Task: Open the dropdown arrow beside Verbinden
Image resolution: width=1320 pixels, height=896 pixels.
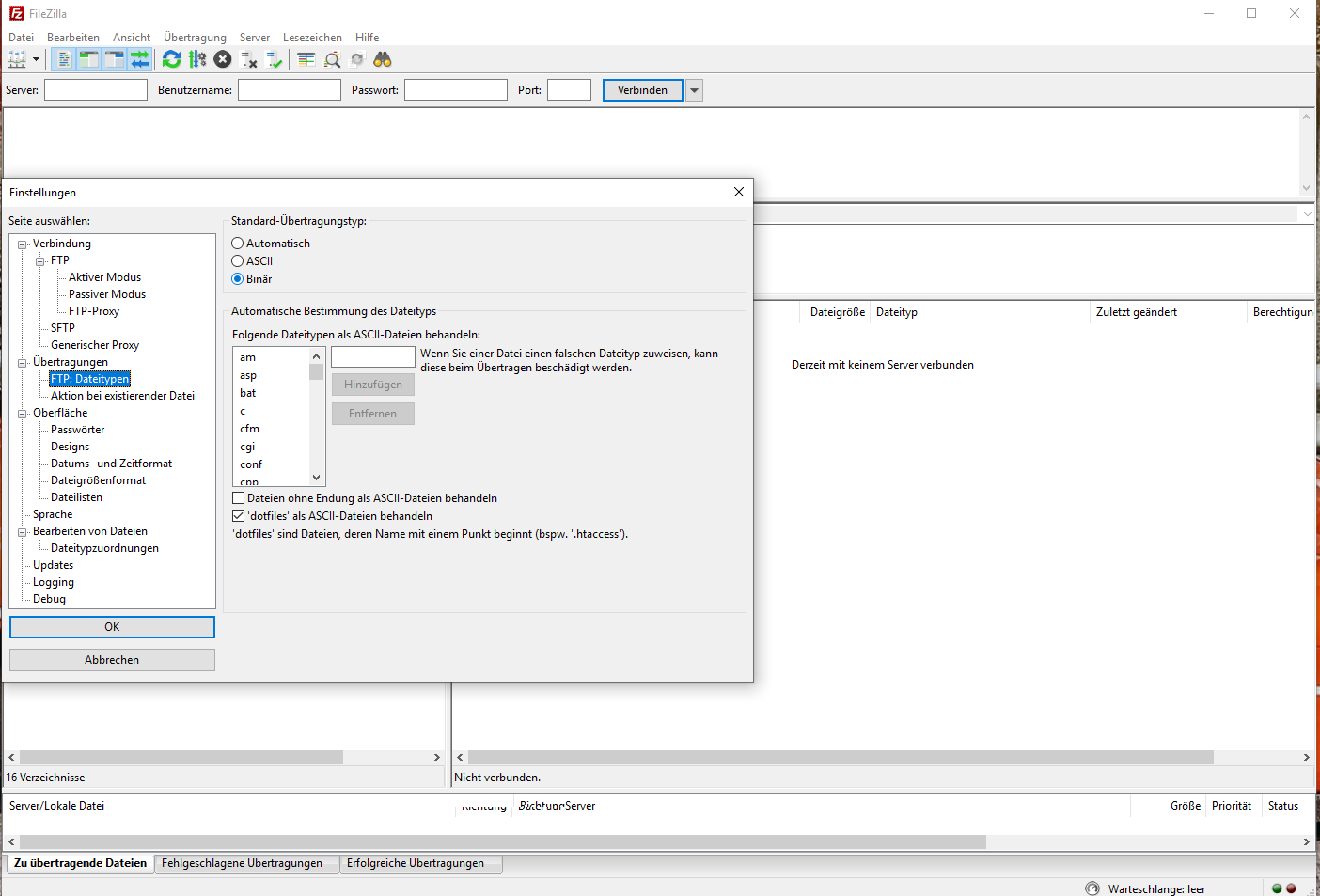Action: (x=694, y=90)
